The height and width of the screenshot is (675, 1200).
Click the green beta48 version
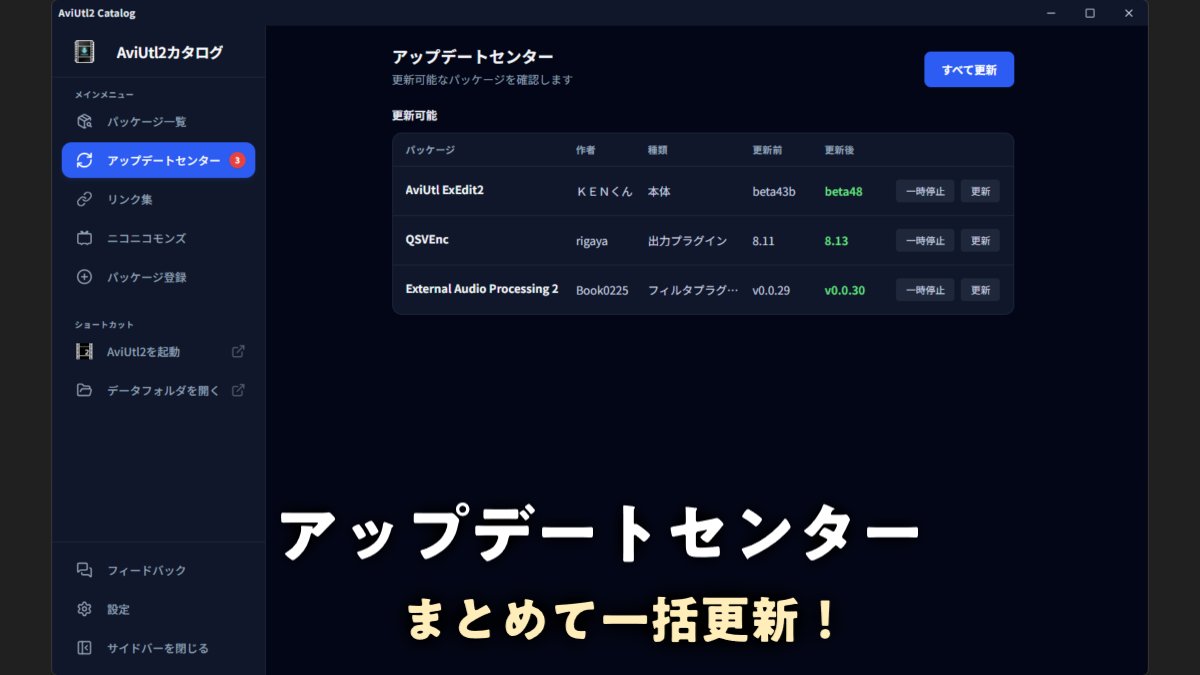pyautogui.click(x=843, y=191)
